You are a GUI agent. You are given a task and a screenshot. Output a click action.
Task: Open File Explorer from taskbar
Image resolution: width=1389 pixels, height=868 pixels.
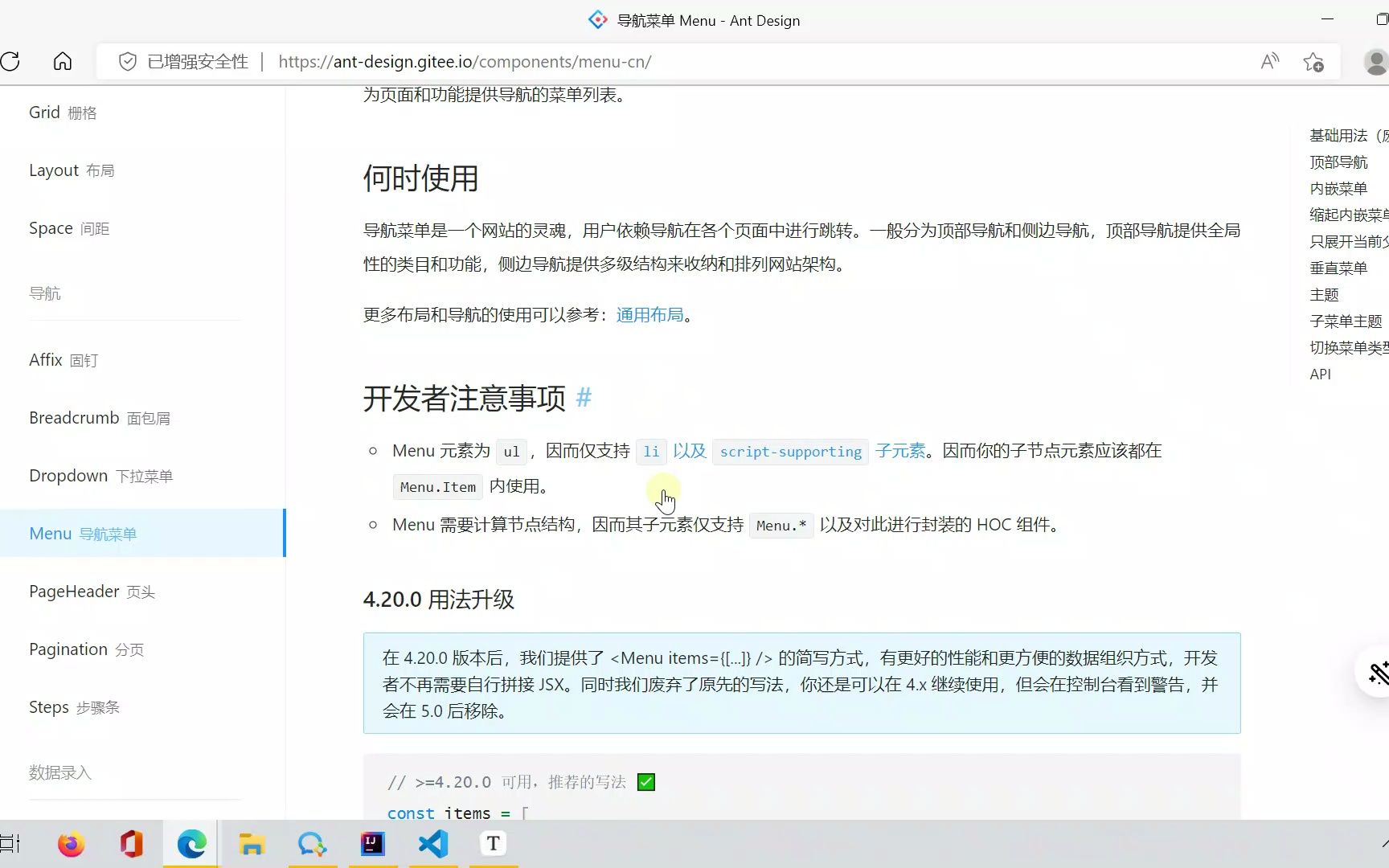pyautogui.click(x=252, y=844)
